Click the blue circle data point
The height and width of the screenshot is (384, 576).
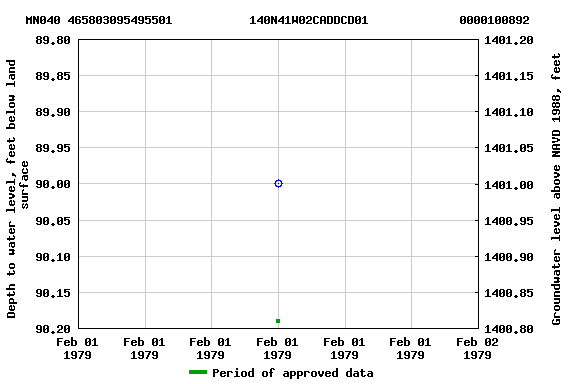click(278, 183)
